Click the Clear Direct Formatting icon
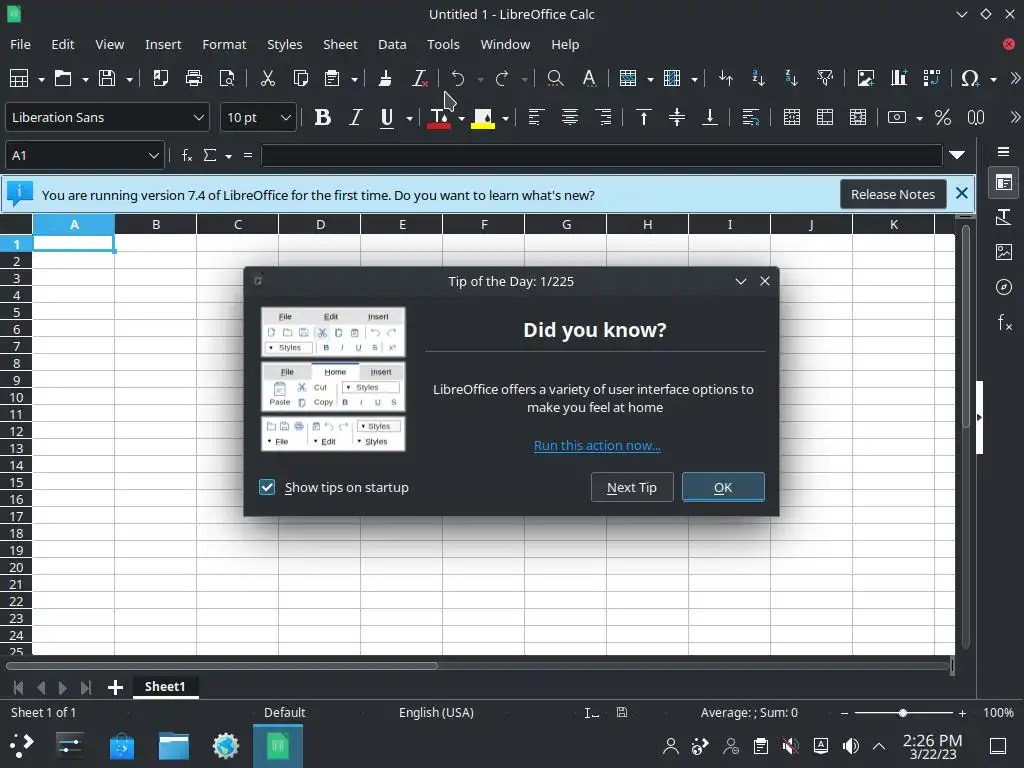Viewport: 1024px width, 768px height. 419,78
